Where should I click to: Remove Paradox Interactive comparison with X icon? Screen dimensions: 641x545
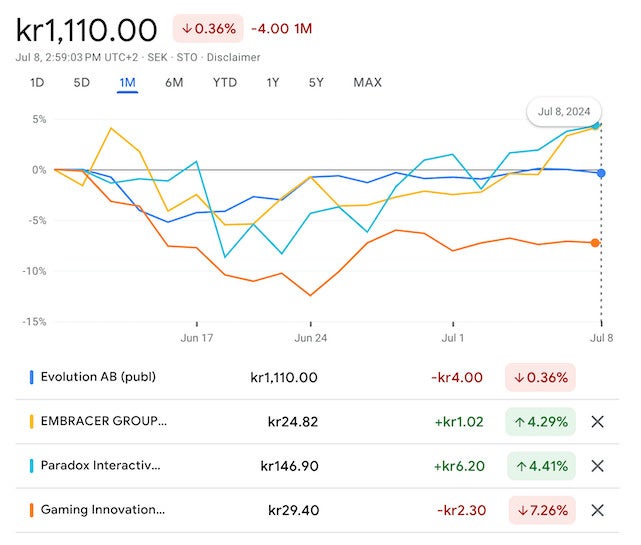(x=598, y=466)
